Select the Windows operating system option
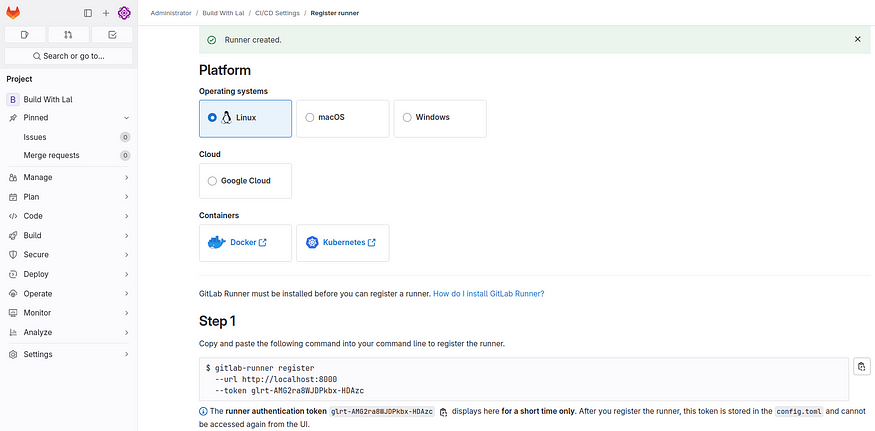 (440, 118)
